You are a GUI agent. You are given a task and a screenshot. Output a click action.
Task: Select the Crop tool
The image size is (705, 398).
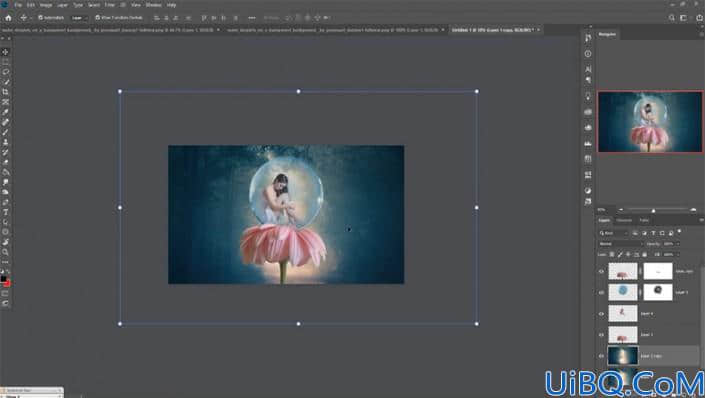(x=5, y=92)
